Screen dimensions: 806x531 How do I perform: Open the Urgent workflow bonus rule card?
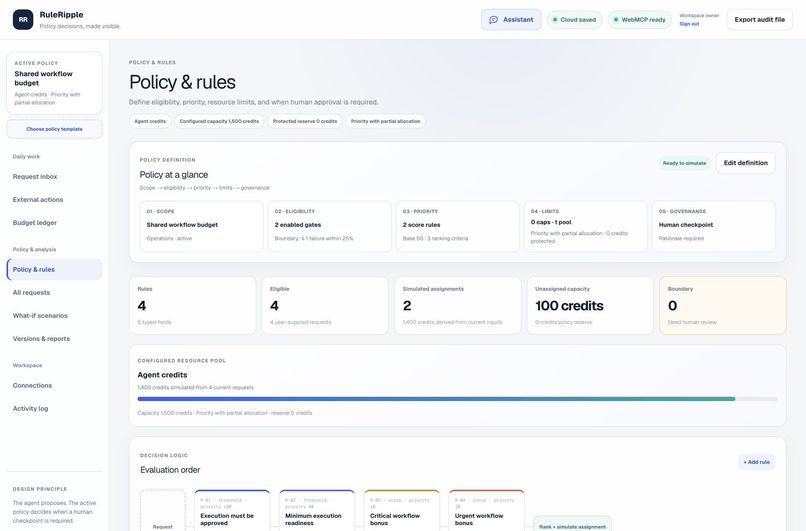click(487, 510)
